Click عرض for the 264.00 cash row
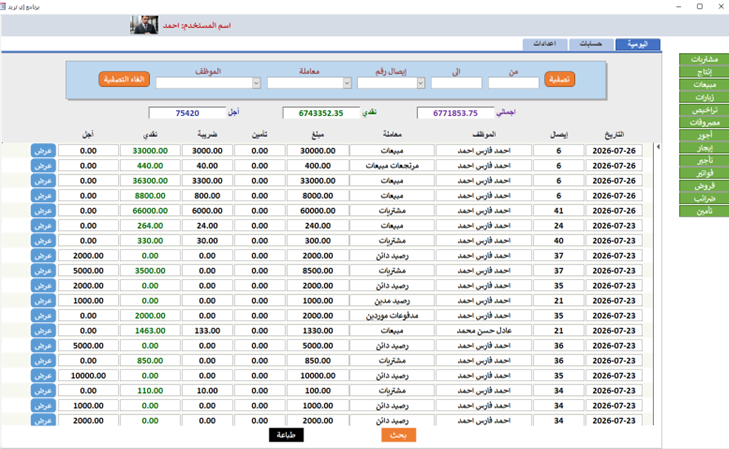The image size is (729, 449). point(43,225)
